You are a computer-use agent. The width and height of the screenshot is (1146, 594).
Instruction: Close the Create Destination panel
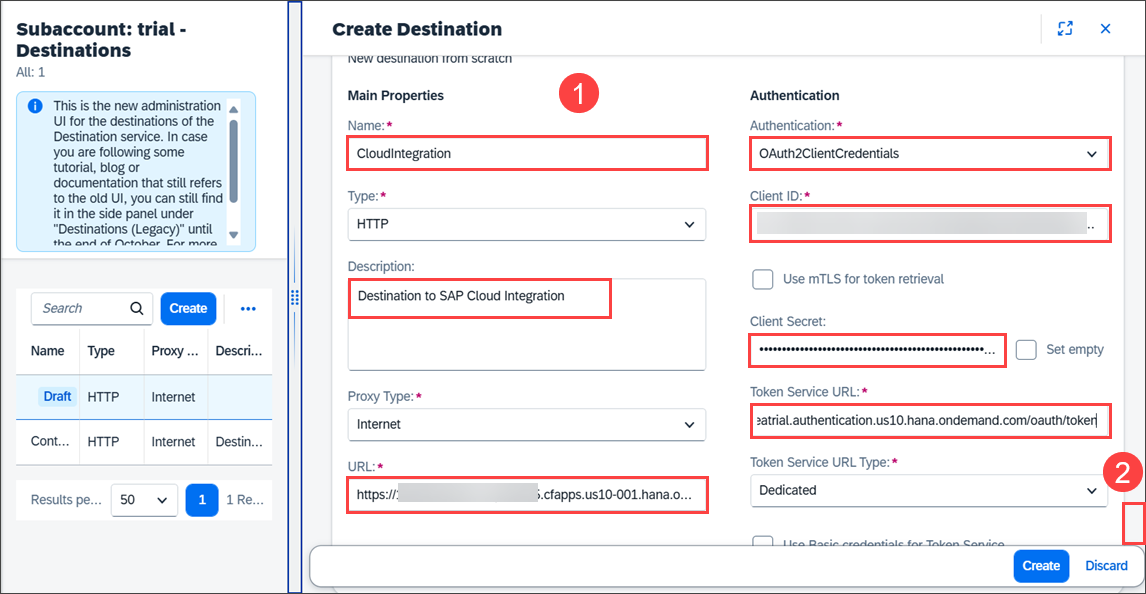(x=1105, y=28)
